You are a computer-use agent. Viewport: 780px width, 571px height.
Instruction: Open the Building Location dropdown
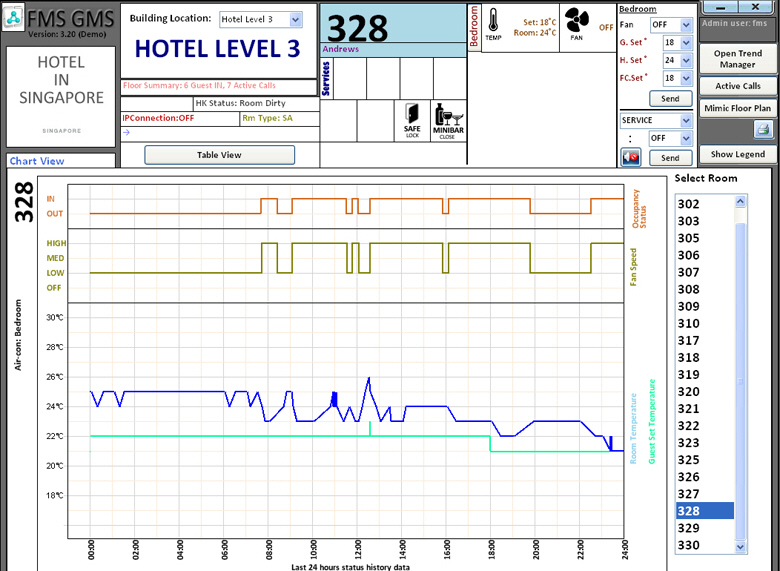coord(295,20)
